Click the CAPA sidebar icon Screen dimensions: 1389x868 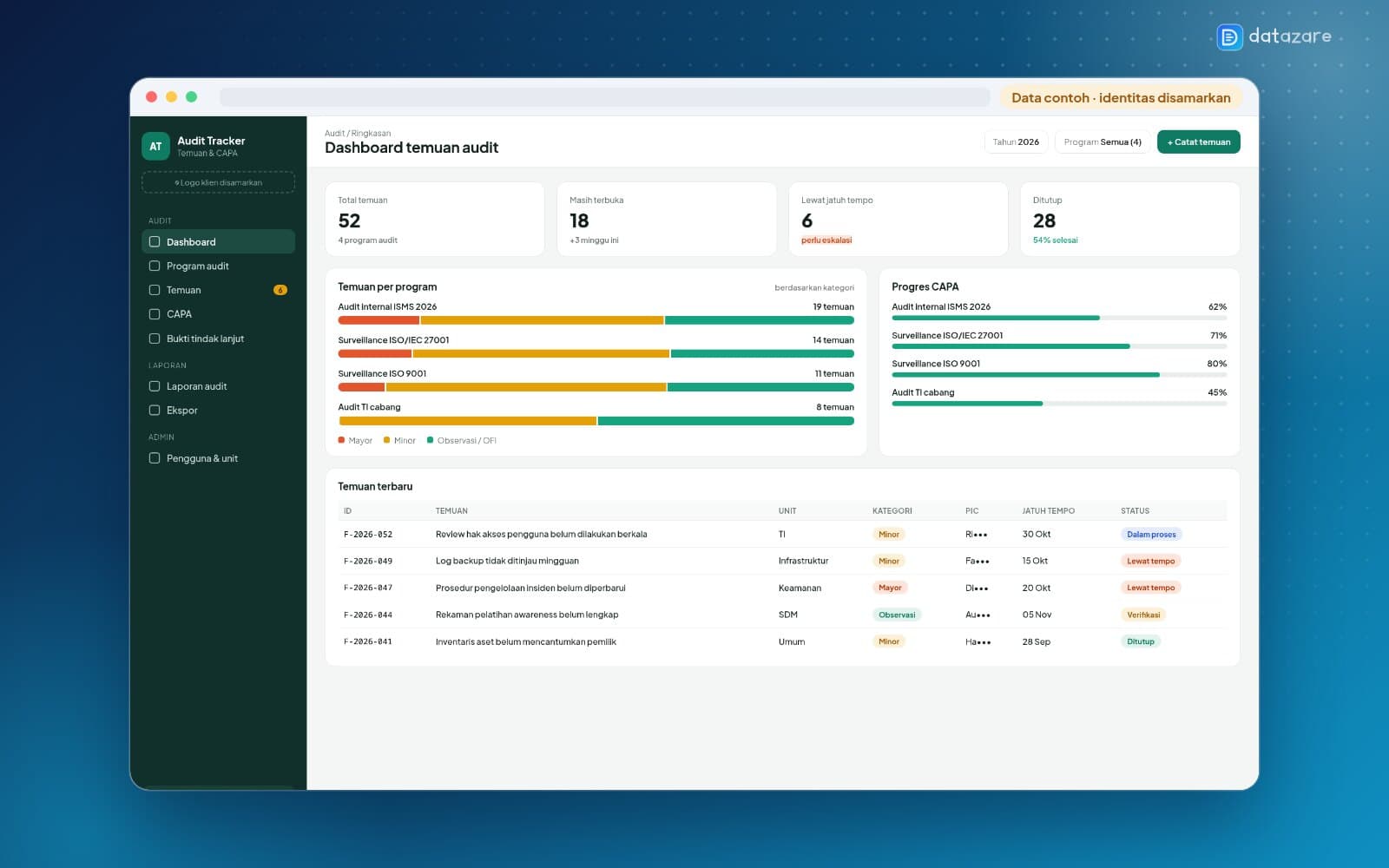(155, 314)
